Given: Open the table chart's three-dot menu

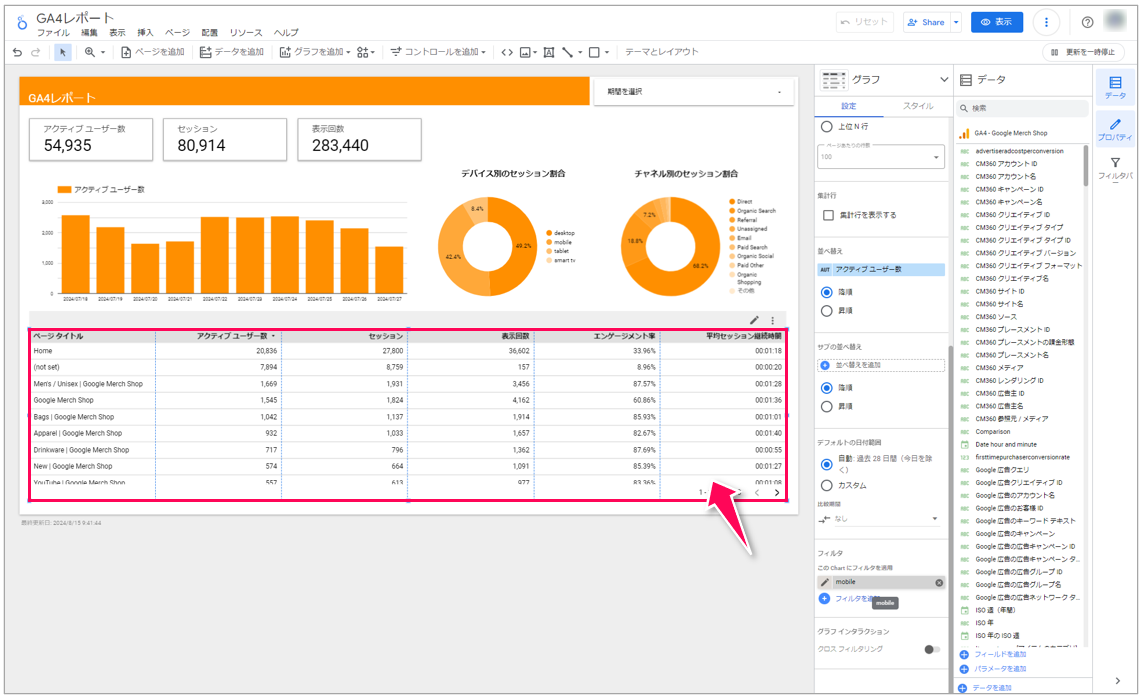Looking at the screenshot, I should (x=773, y=320).
